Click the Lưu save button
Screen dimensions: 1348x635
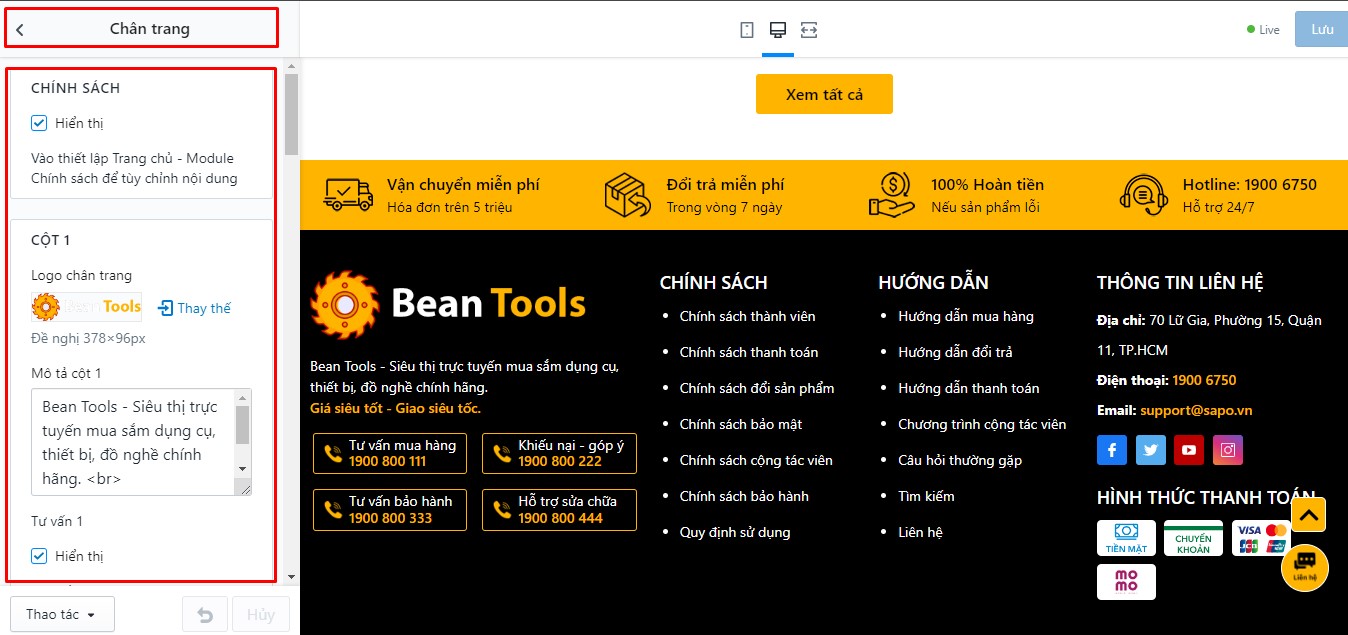tap(1322, 30)
